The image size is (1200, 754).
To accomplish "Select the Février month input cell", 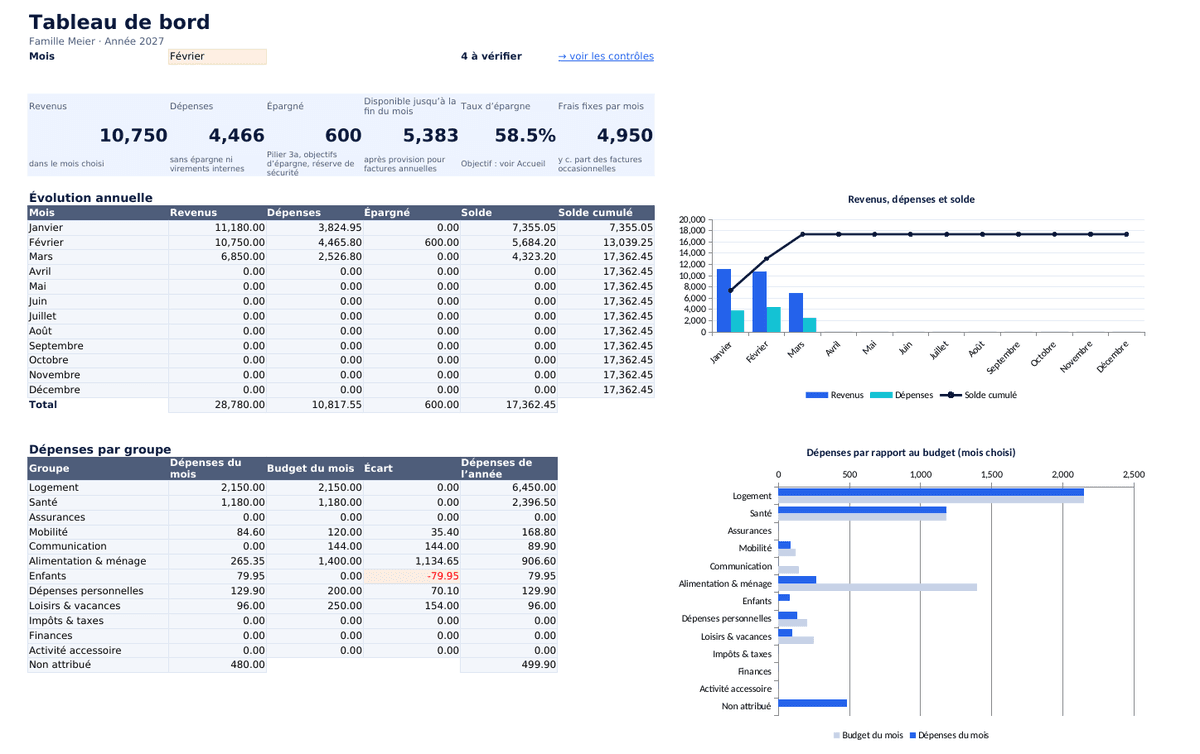I will tap(217, 57).
